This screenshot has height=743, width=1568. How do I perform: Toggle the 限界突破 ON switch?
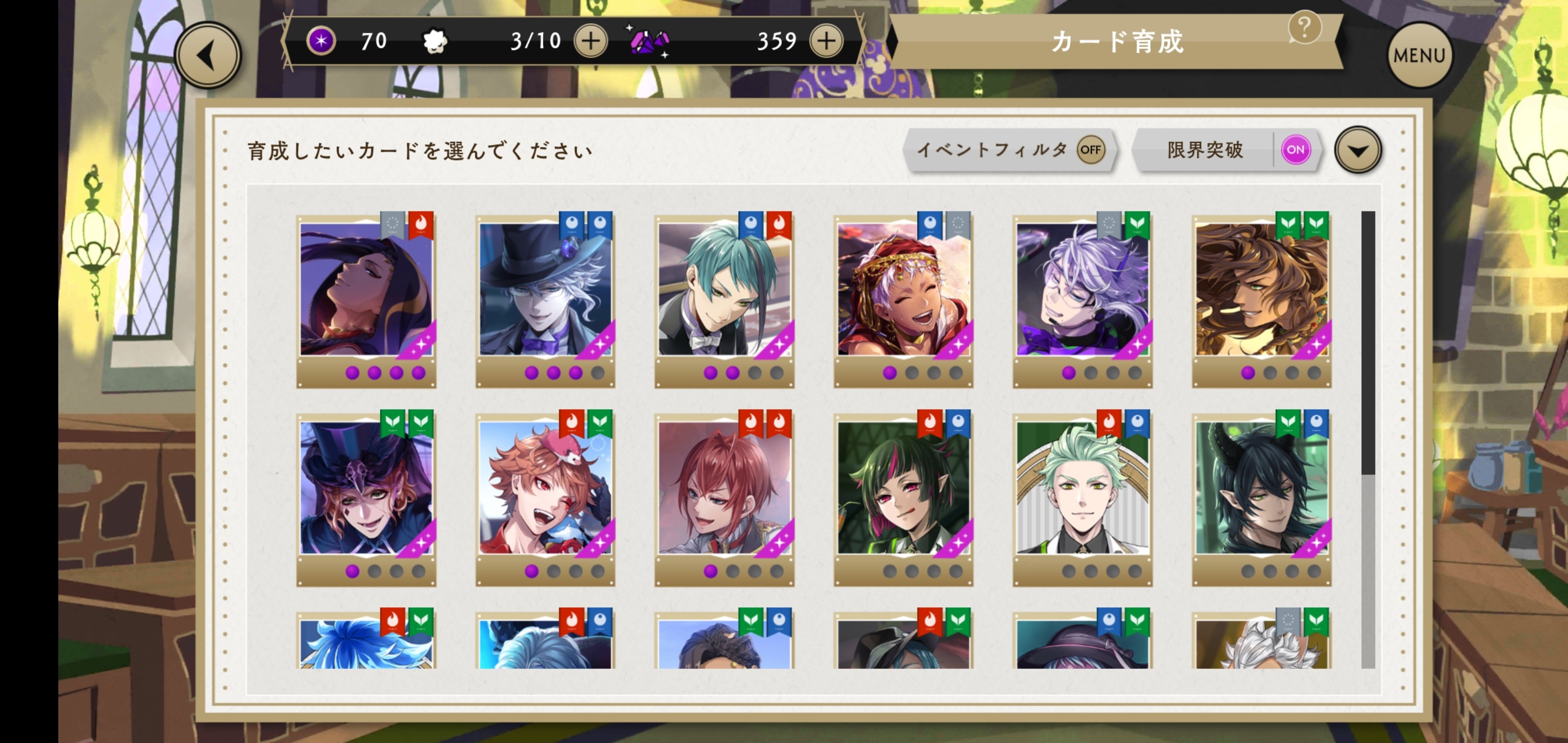tap(1295, 150)
